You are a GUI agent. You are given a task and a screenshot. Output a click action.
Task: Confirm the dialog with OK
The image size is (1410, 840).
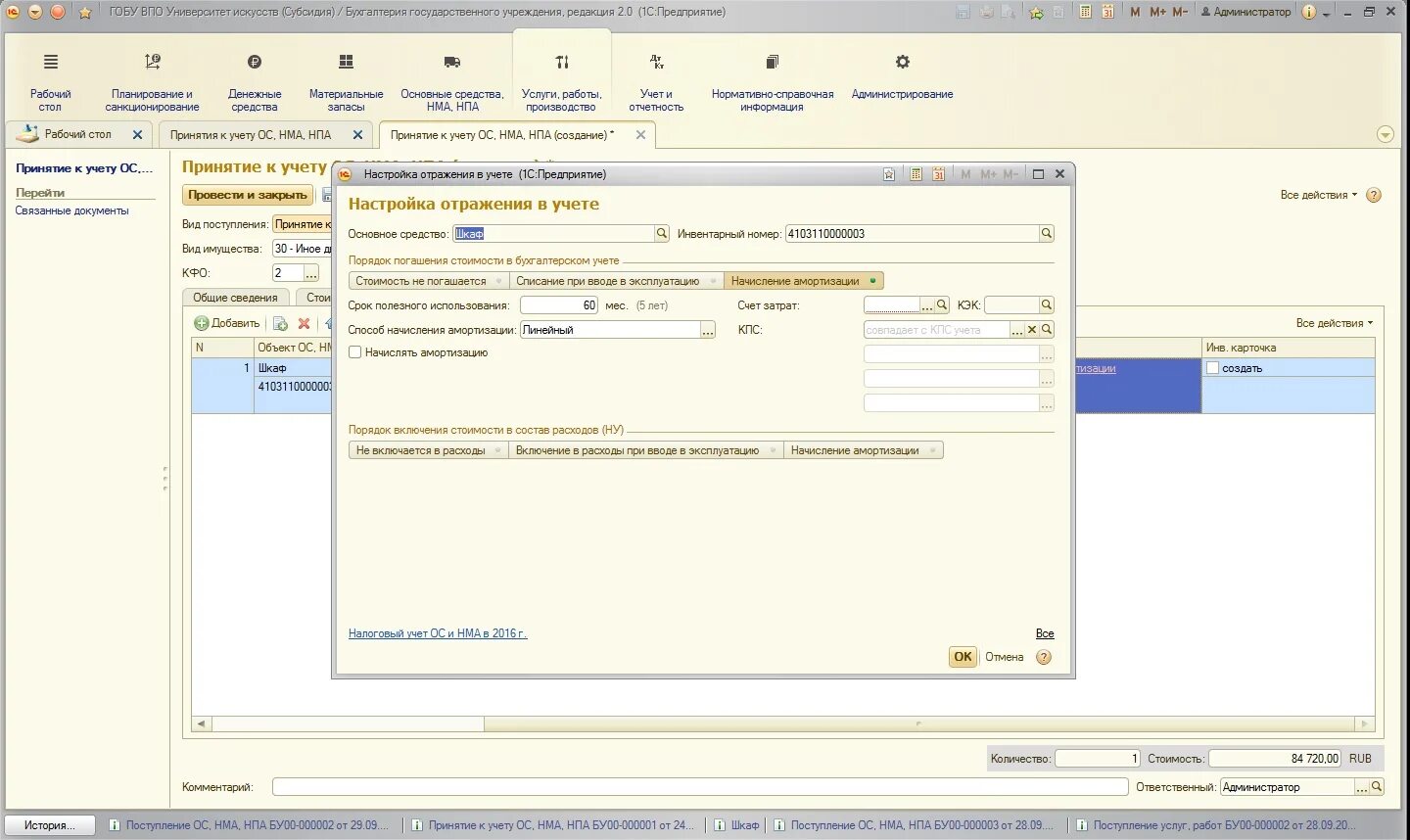tap(963, 657)
